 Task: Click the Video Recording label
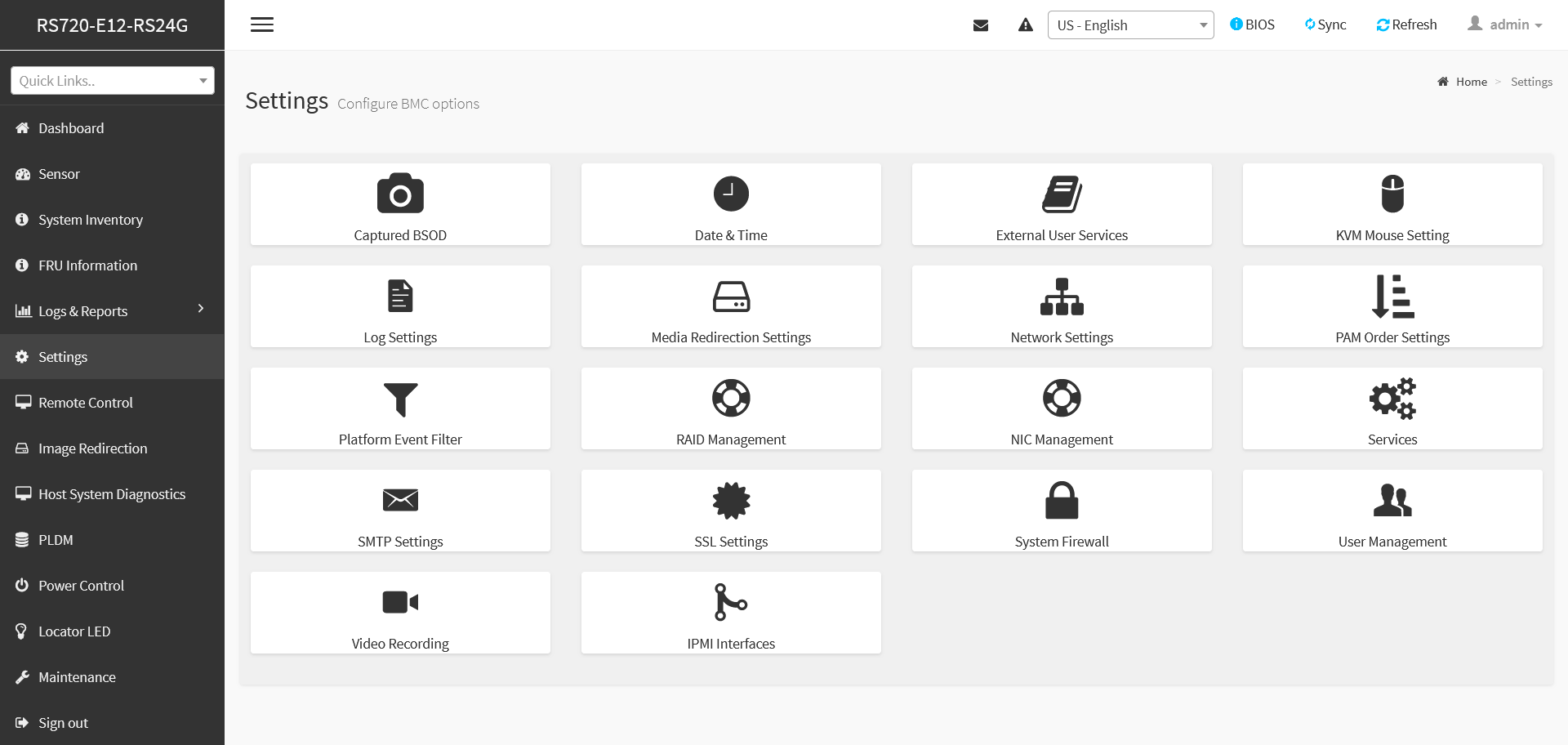[x=400, y=644]
